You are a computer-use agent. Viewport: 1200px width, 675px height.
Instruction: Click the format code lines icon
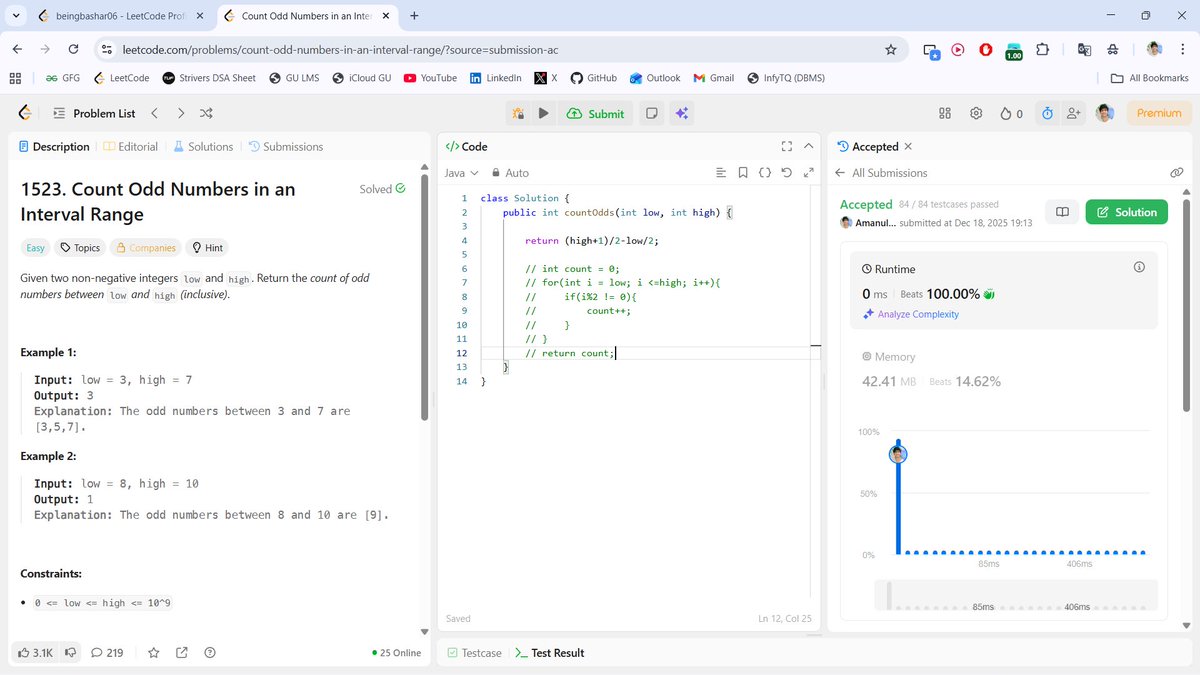(721, 173)
